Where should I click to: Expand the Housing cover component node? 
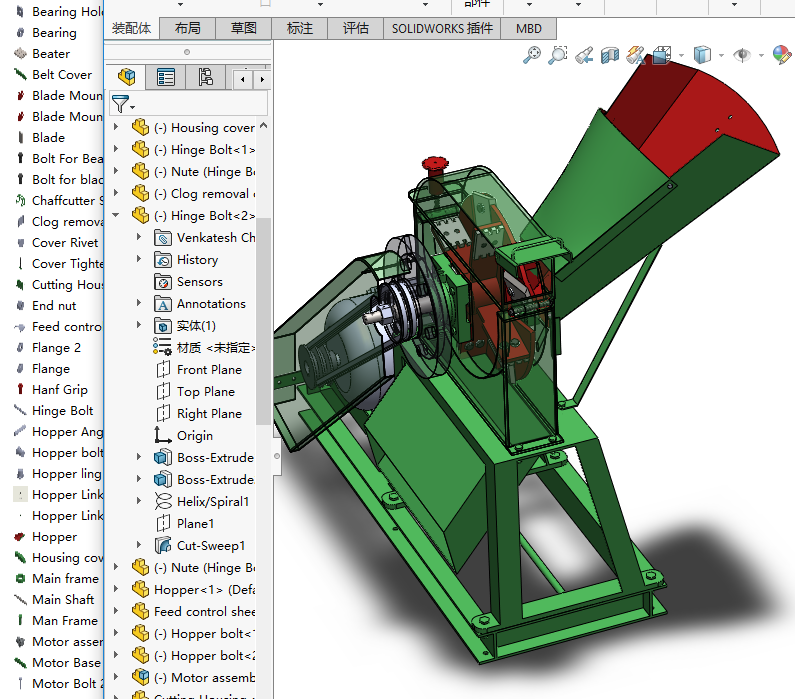coord(117,128)
